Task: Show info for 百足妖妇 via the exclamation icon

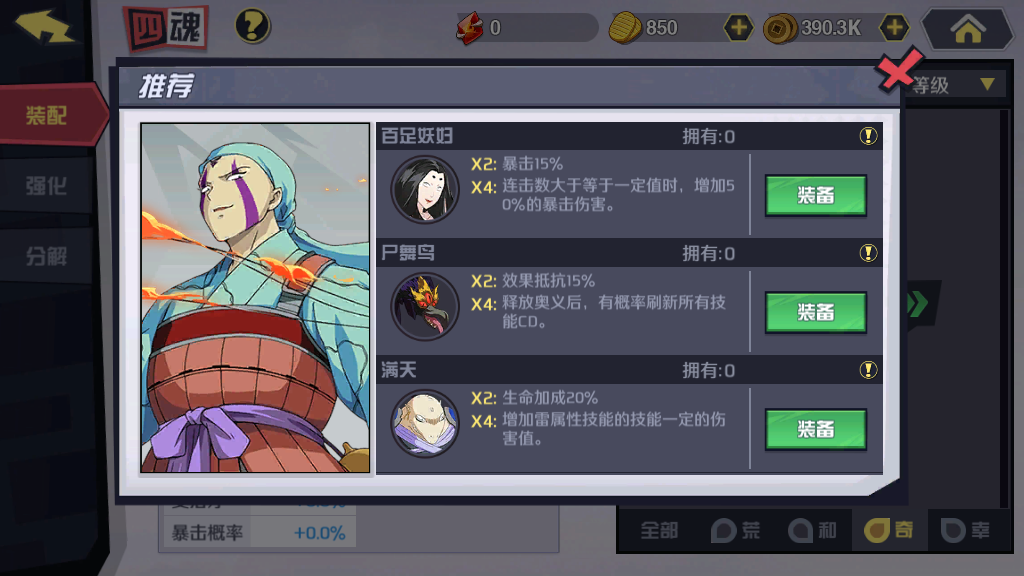Action: (868, 136)
